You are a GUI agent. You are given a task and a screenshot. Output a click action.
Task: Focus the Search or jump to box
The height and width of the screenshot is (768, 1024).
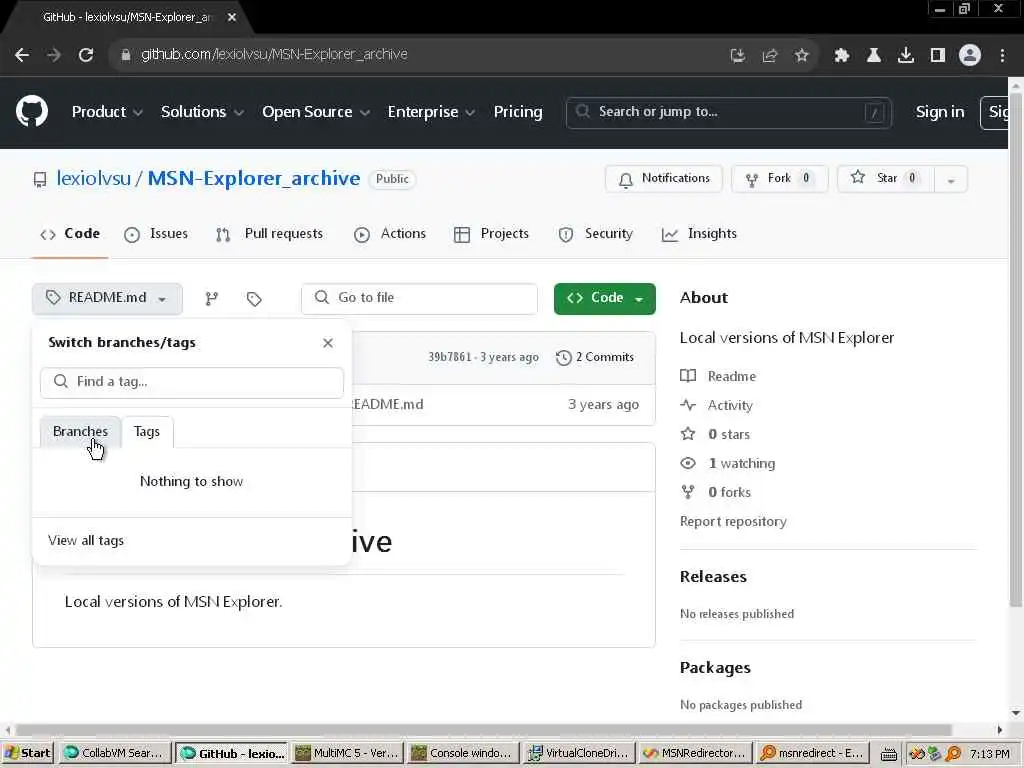coord(729,113)
